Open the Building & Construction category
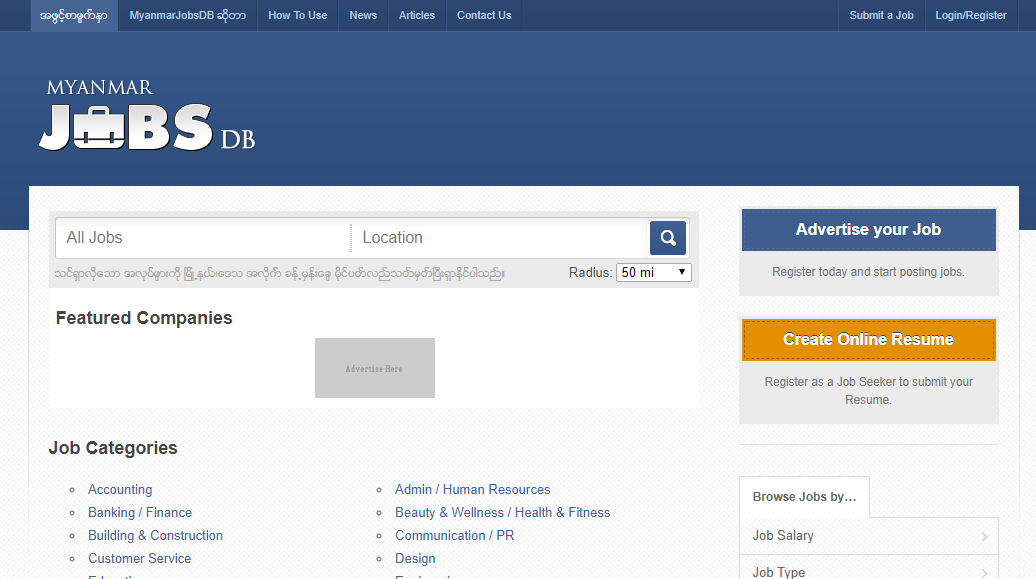 [x=155, y=536]
